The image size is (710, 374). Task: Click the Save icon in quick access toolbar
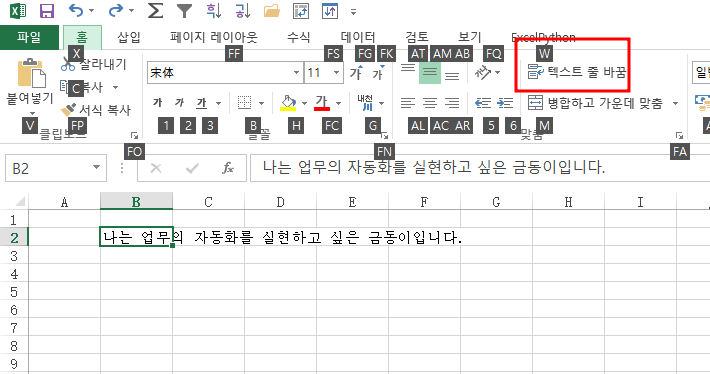point(47,11)
